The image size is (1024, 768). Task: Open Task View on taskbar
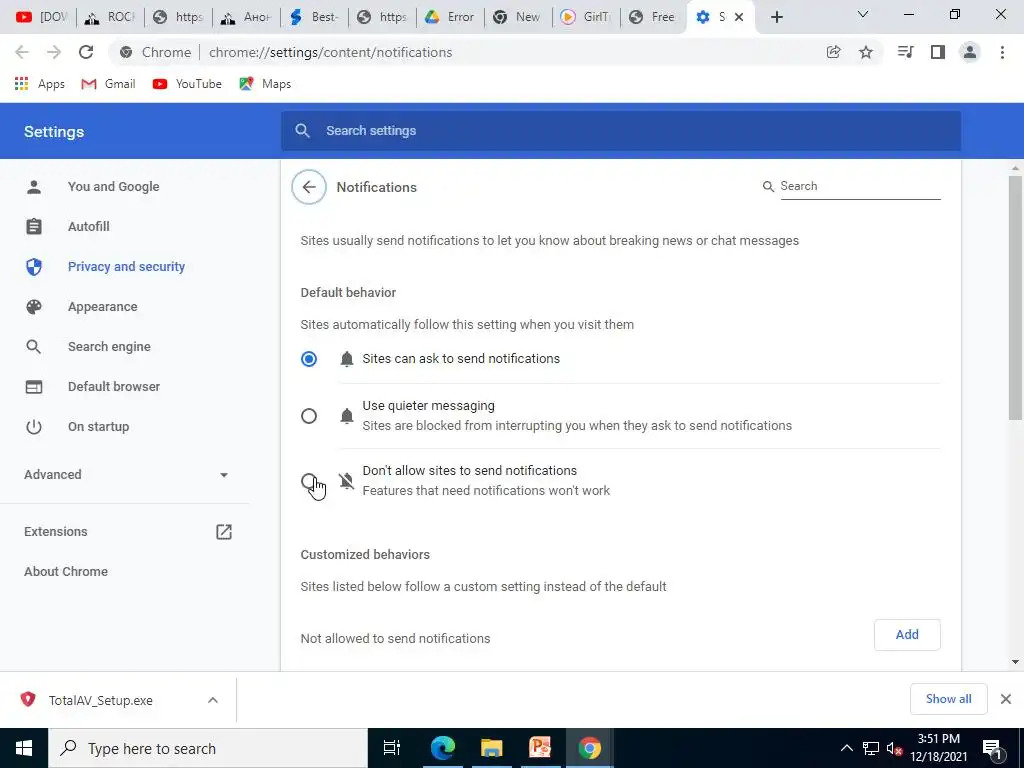click(392, 748)
